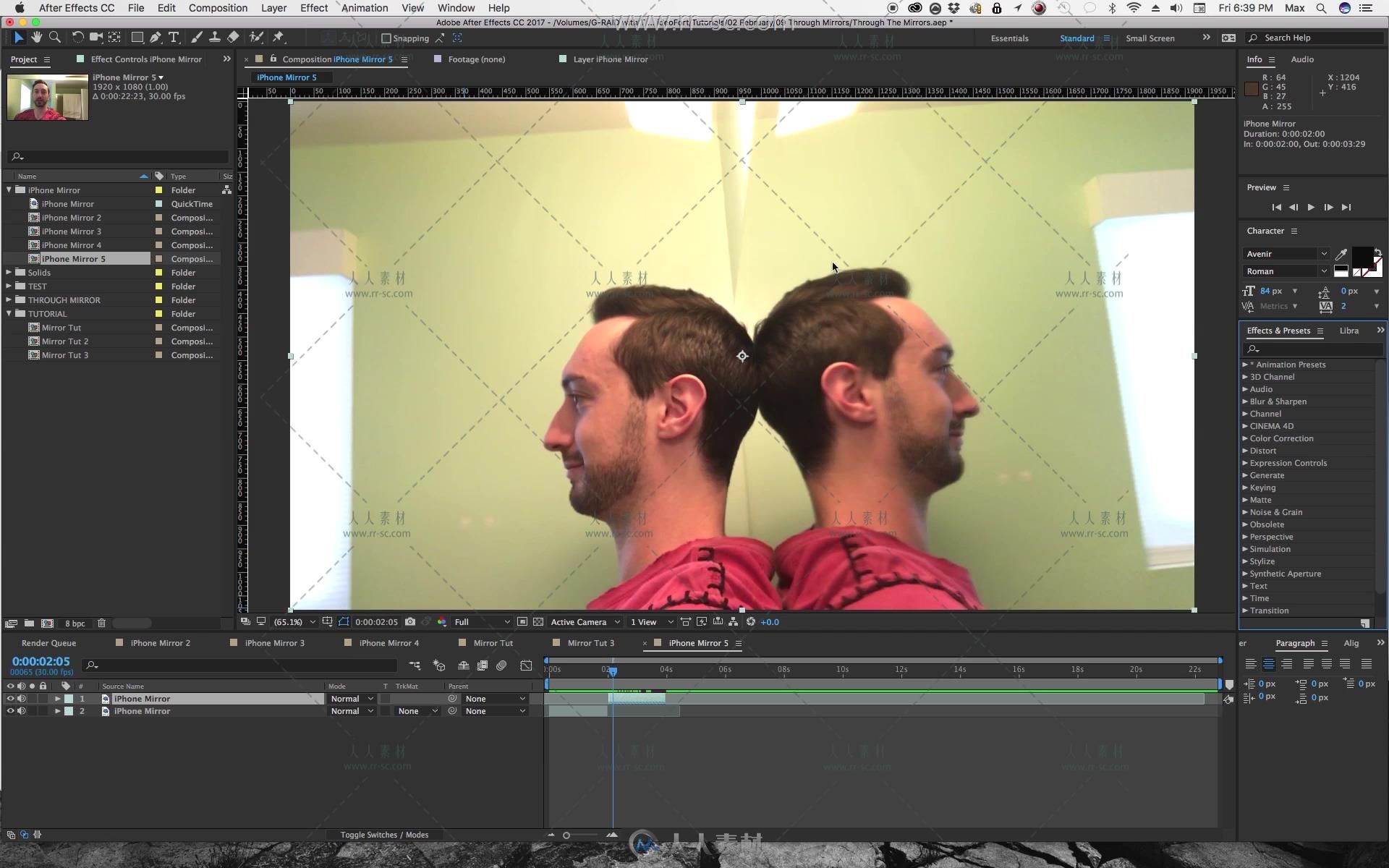The height and width of the screenshot is (868, 1389).
Task: Select the Puppet Pin tool
Action: coord(278,38)
